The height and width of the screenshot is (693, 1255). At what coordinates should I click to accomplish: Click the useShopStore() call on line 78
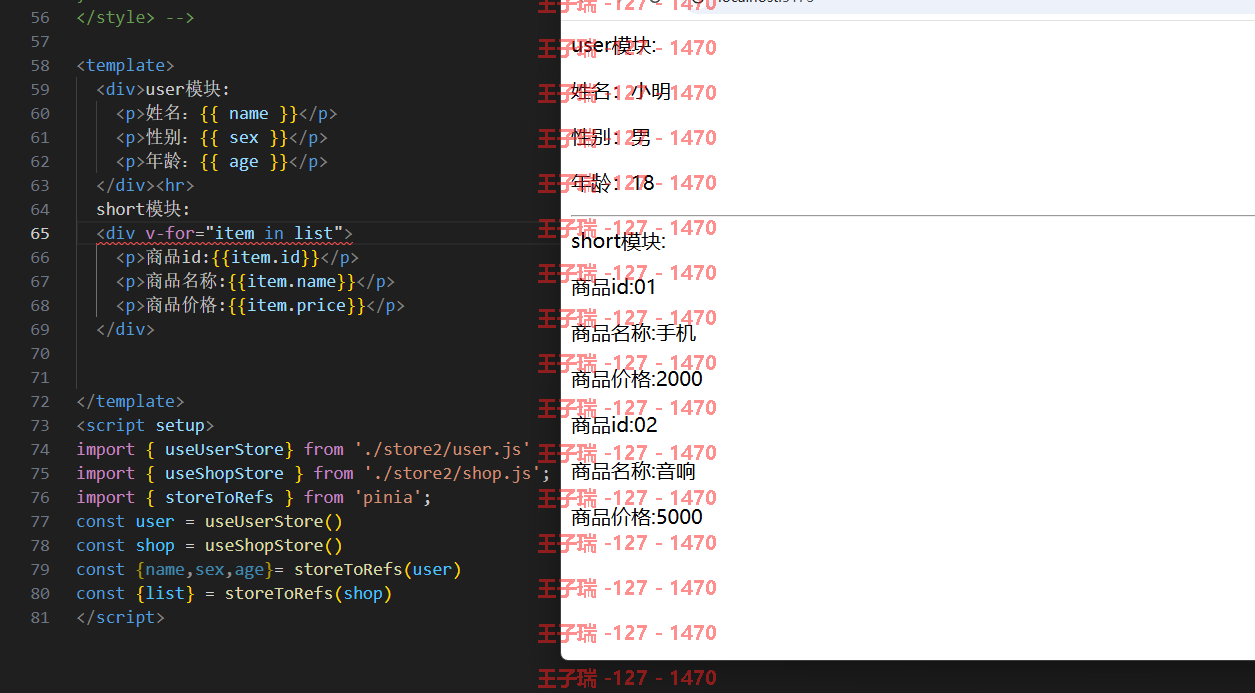pyautogui.click(x=273, y=545)
